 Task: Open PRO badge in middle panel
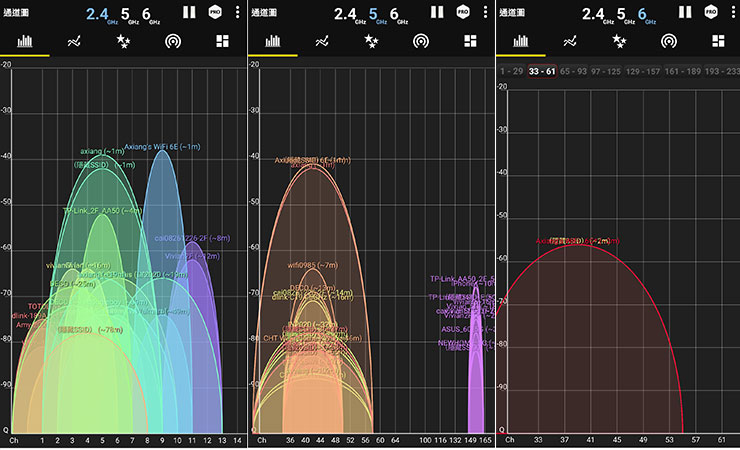[463, 12]
